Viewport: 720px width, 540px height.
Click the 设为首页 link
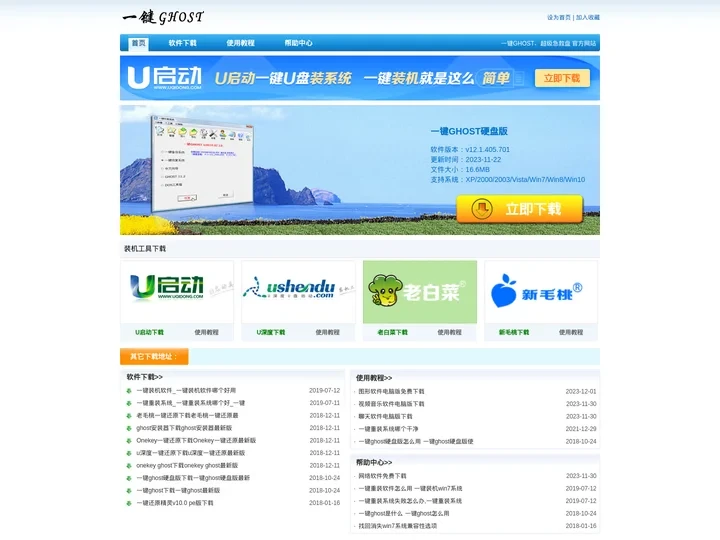pyautogui.click(x=558, y=17)
